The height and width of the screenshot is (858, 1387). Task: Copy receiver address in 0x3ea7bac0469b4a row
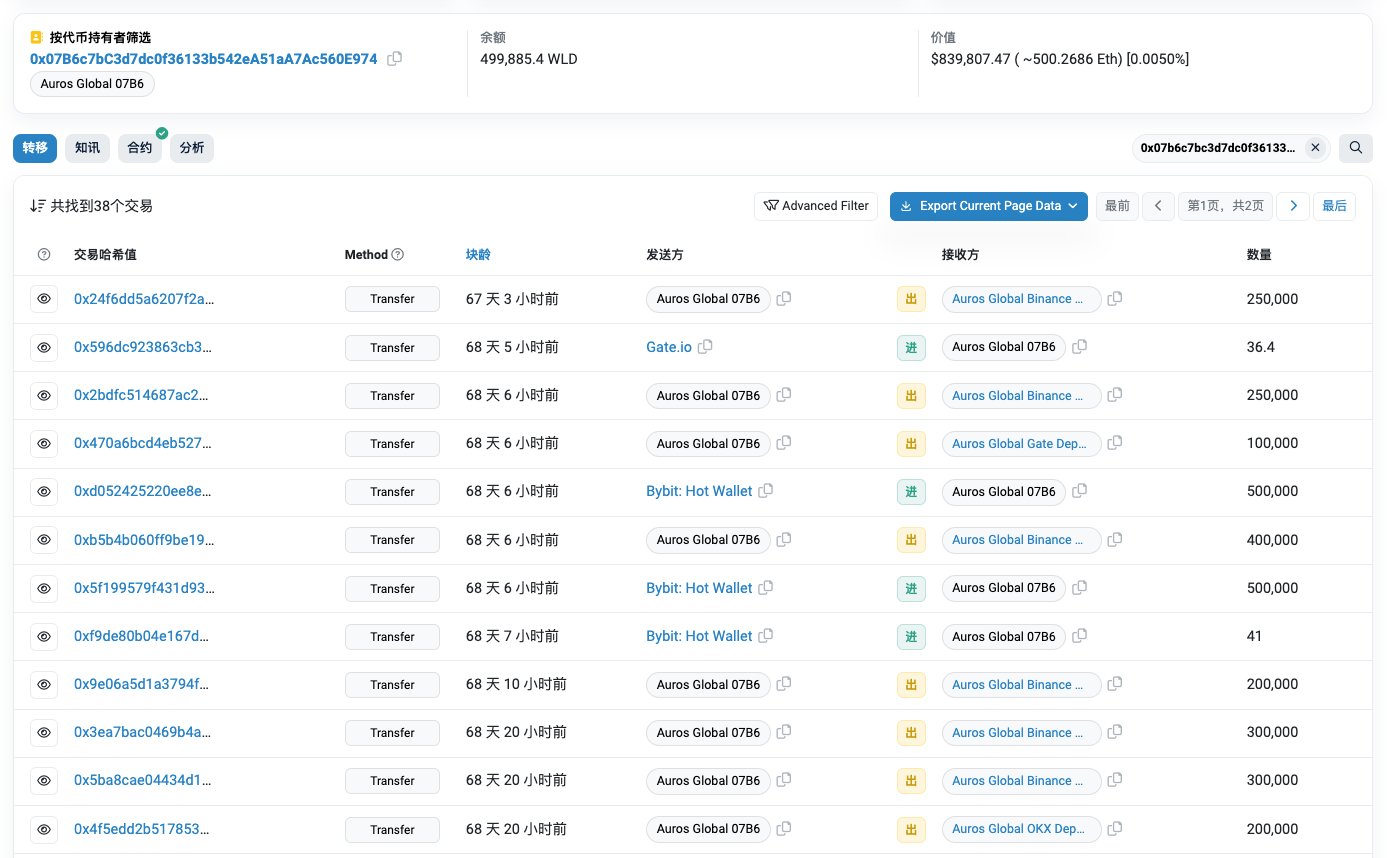pos(1115,733)
